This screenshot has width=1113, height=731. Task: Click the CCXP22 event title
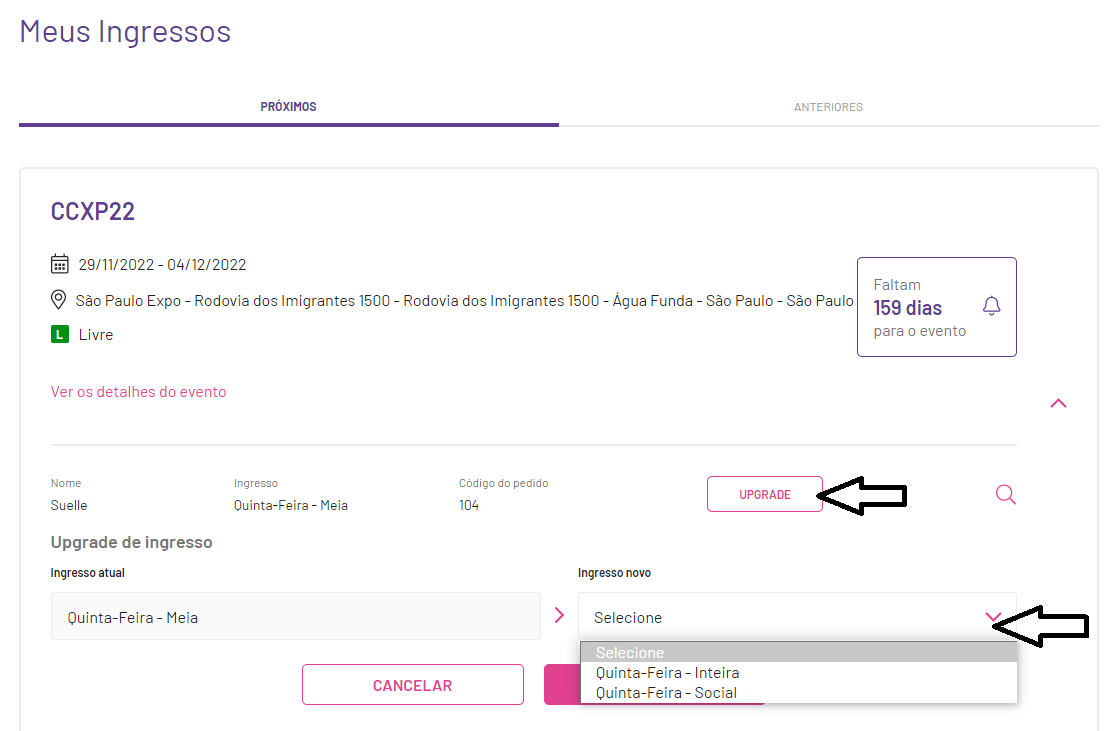click(92, 211)
